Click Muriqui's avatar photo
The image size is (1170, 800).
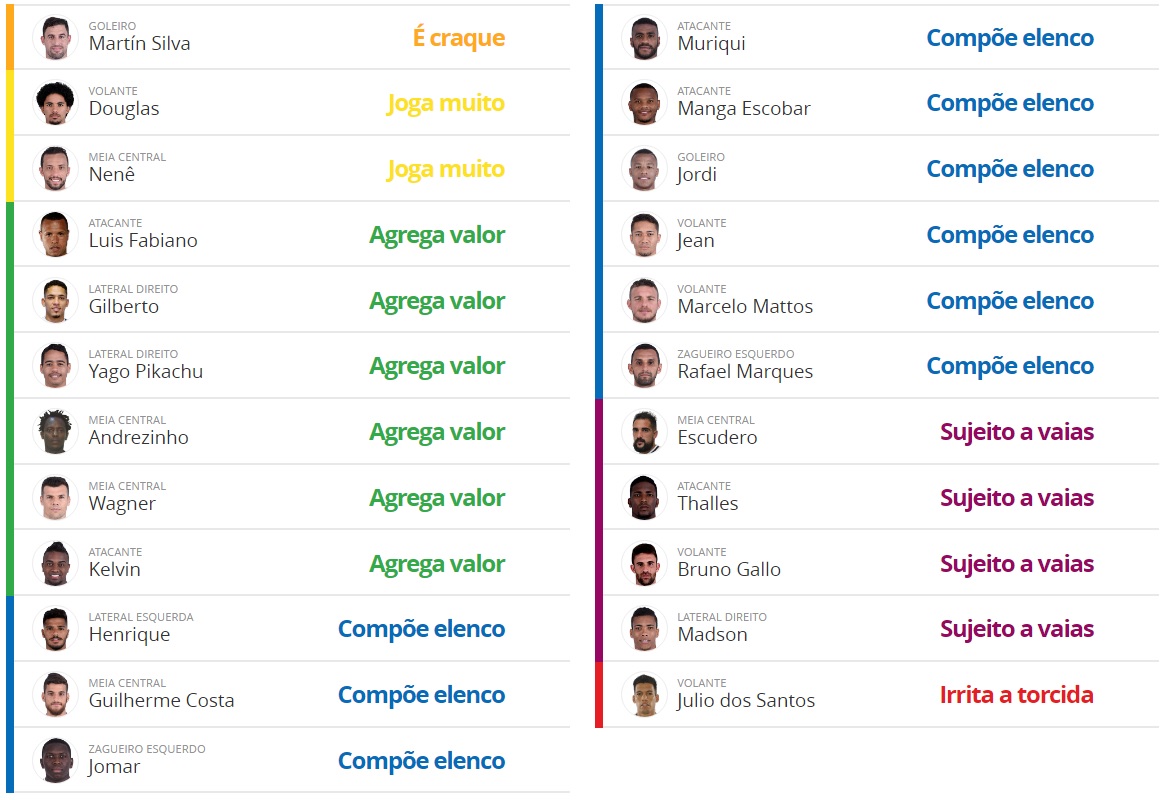[x=643, y=38]
